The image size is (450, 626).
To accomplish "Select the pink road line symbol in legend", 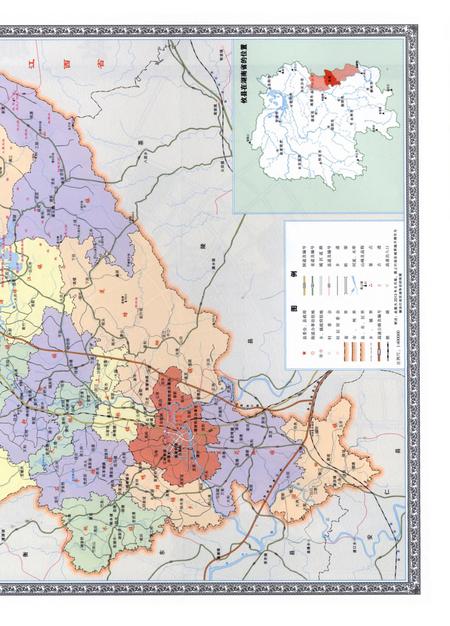I will pos(329,285).
